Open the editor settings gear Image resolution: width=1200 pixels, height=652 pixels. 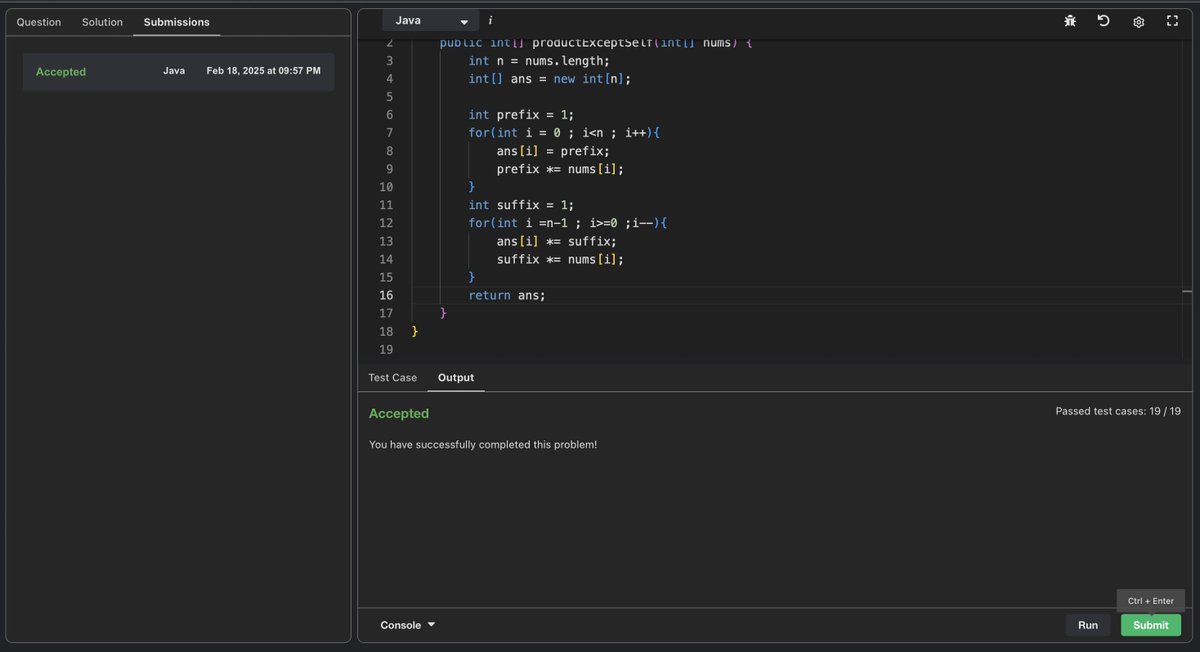(x=1138, y=20)
